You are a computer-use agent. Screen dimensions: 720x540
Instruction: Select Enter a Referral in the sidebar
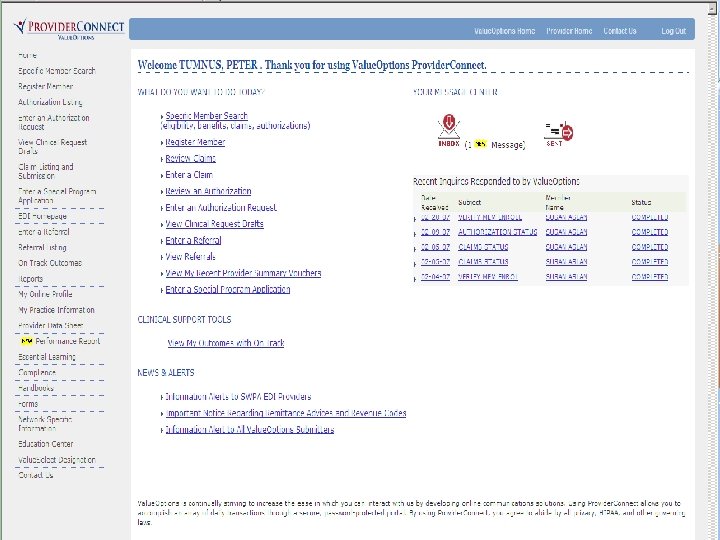pos(44,232)
